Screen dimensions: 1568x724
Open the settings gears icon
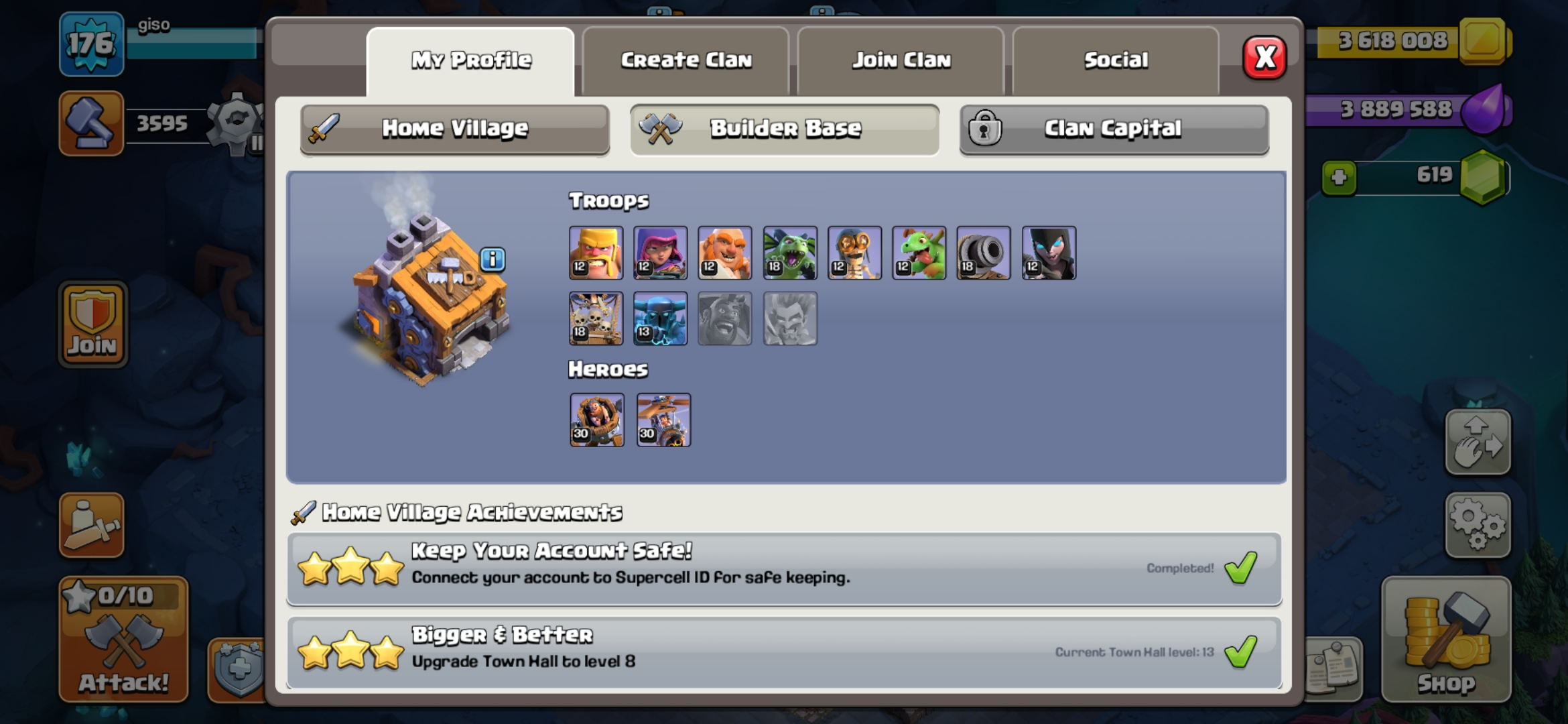click(x=1478, y=525)
